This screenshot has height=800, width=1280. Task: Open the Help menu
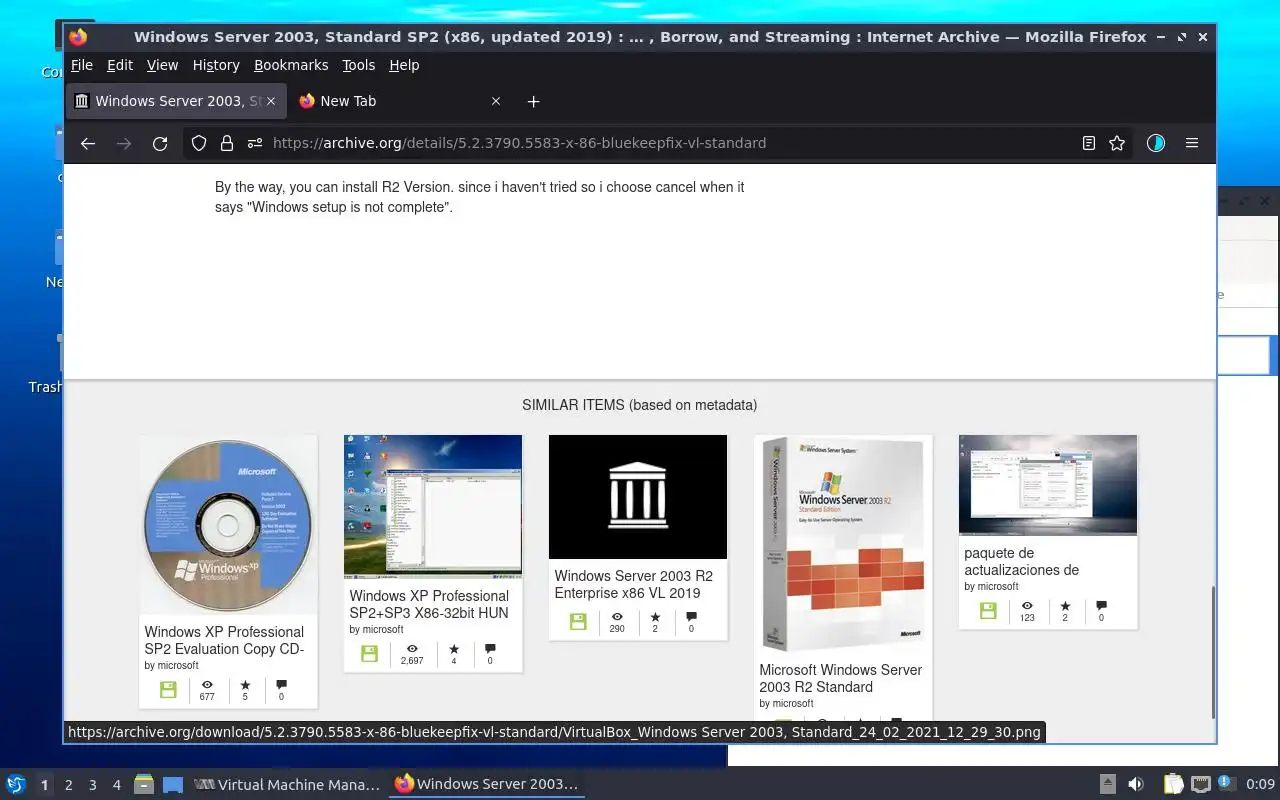click(404, 65)
